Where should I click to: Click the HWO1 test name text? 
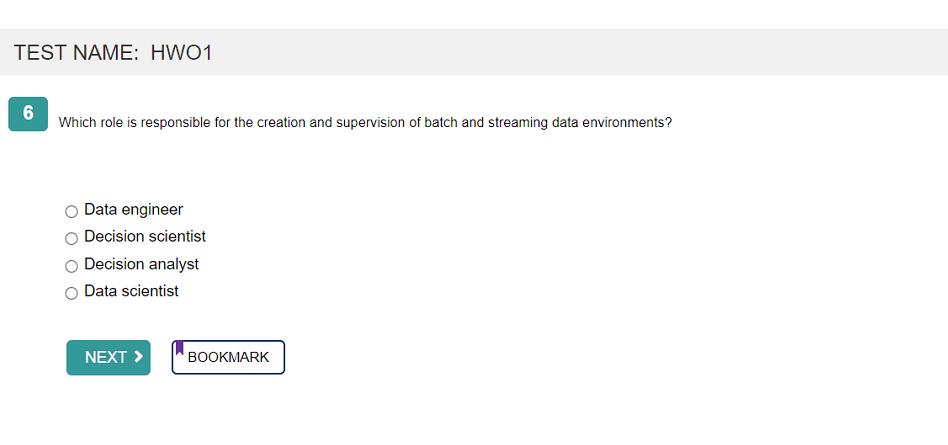pos(182,53)
